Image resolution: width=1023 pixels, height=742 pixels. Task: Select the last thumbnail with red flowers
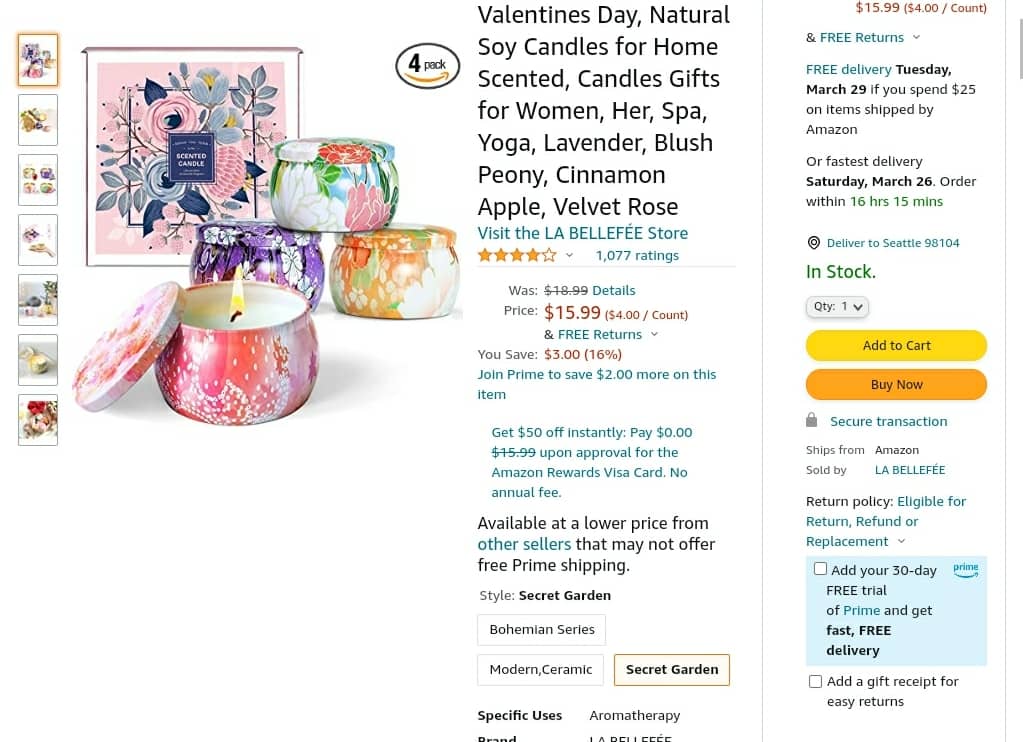tap(38, 420)
